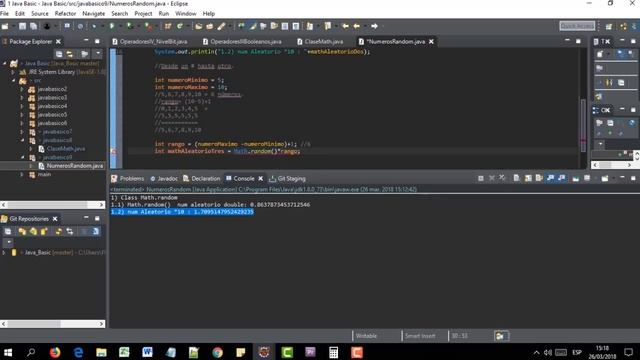The image size is (640, 360).
Task: Close the NumerosRandom.java editor tab
Action: pyautogui.click(x=431, y=42)
